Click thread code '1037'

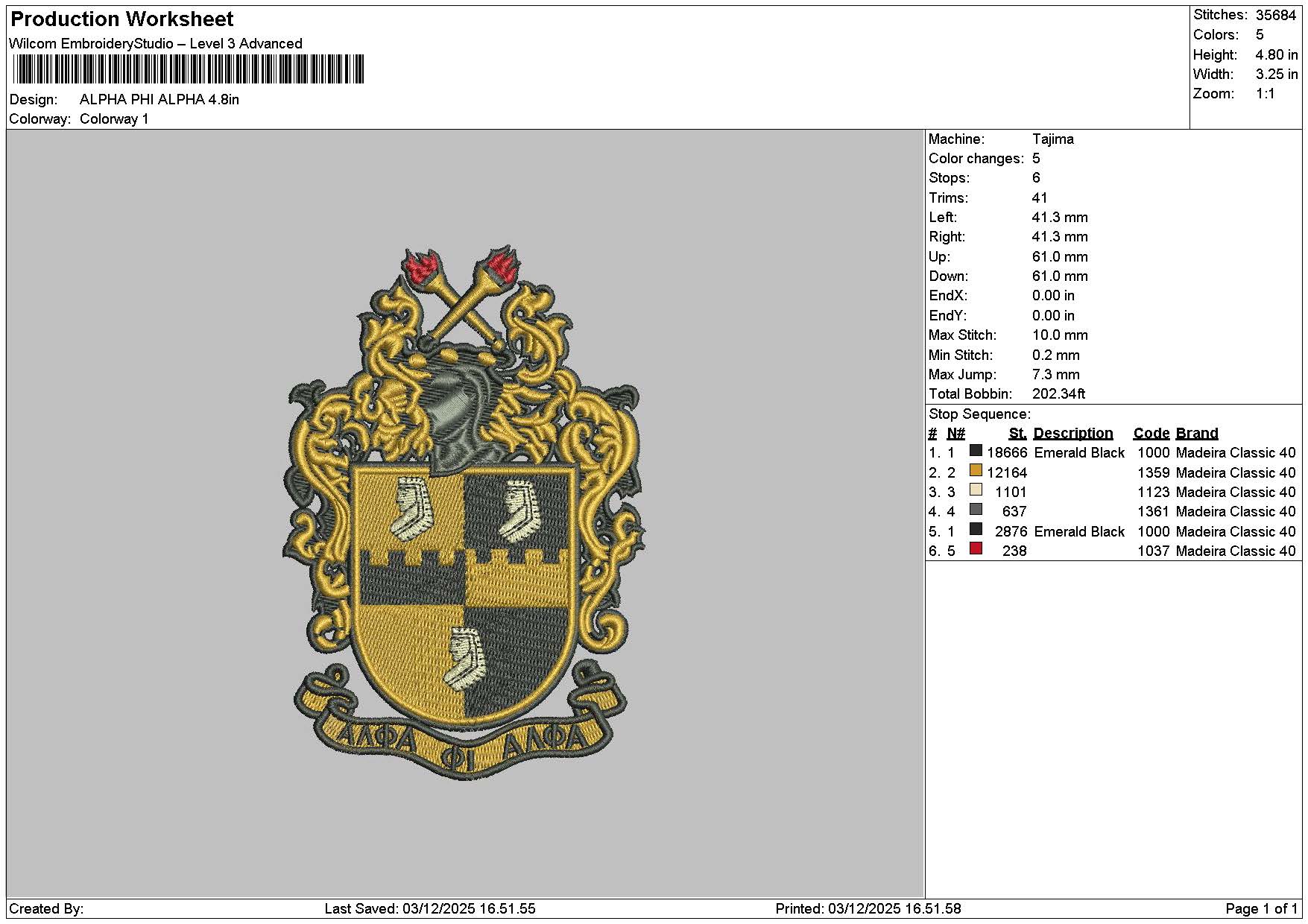click(x=1154, y=551)
